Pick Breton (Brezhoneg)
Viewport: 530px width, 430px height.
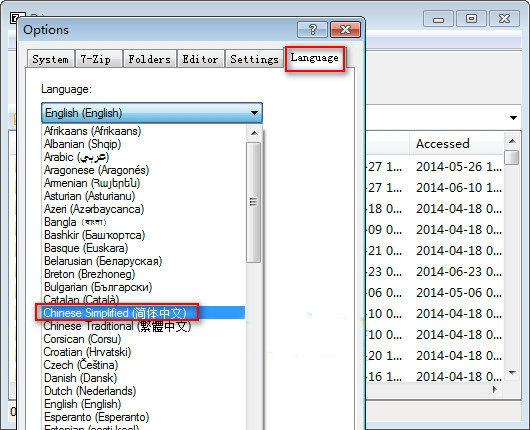click(x=144, y=274)
